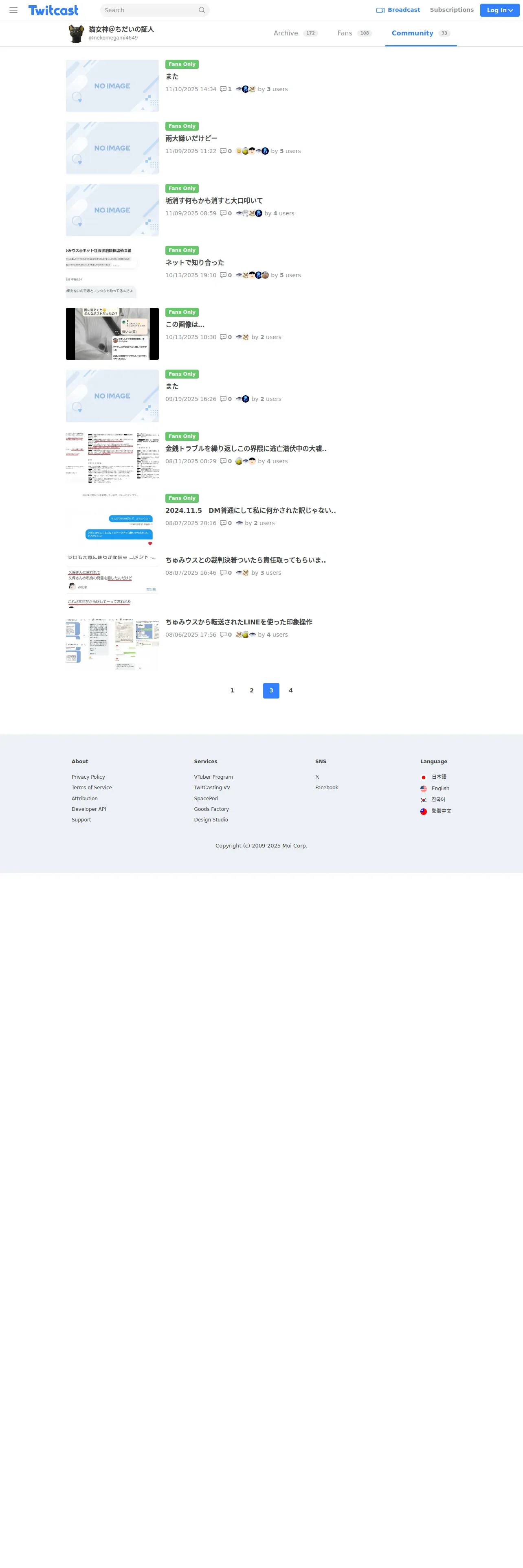This screenshot has height=1568, width=523.
Task: Open thumbnail of ネットで知り合った post
Action: click(113, 272)
